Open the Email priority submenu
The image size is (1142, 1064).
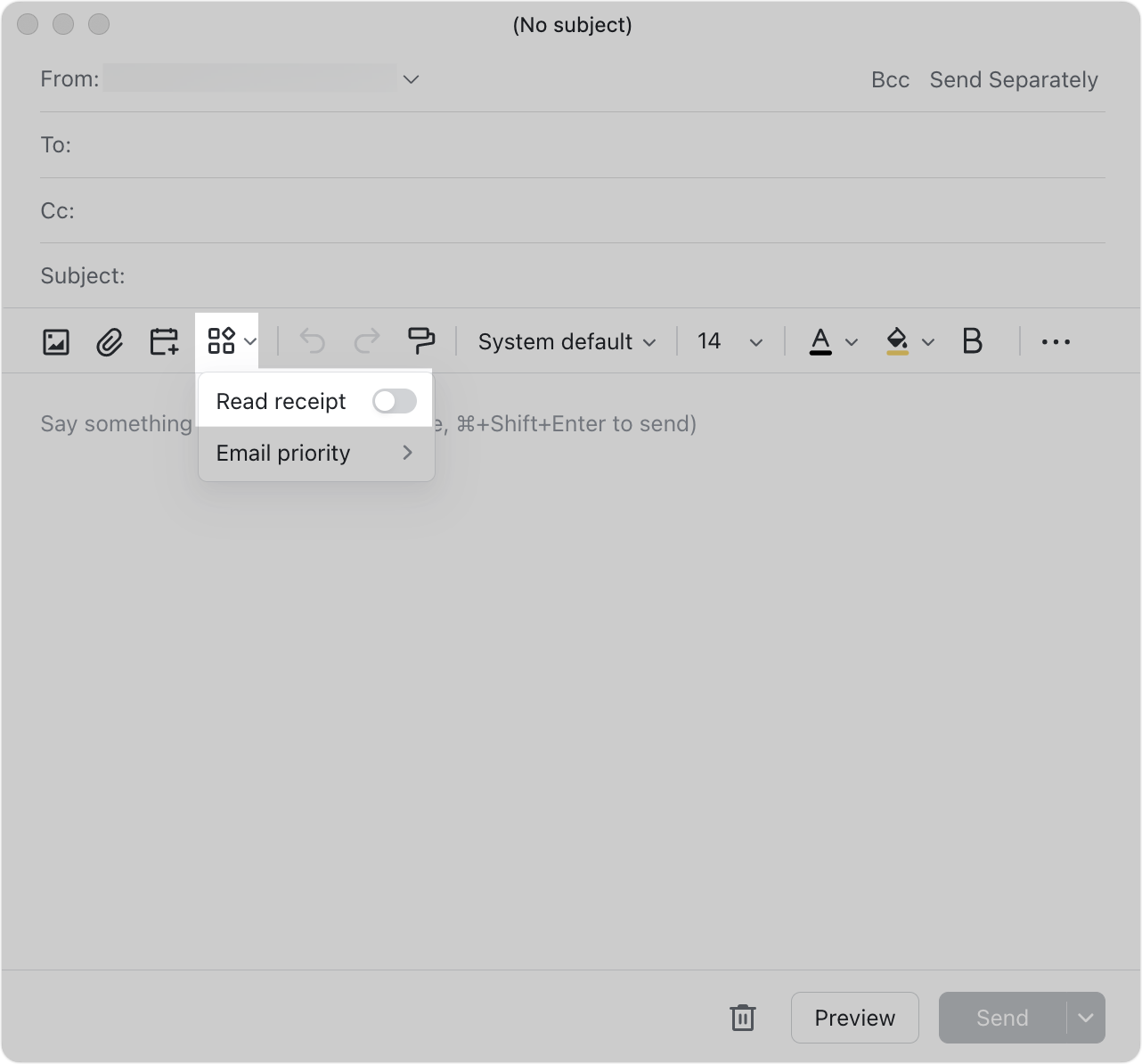coord(316,454)
